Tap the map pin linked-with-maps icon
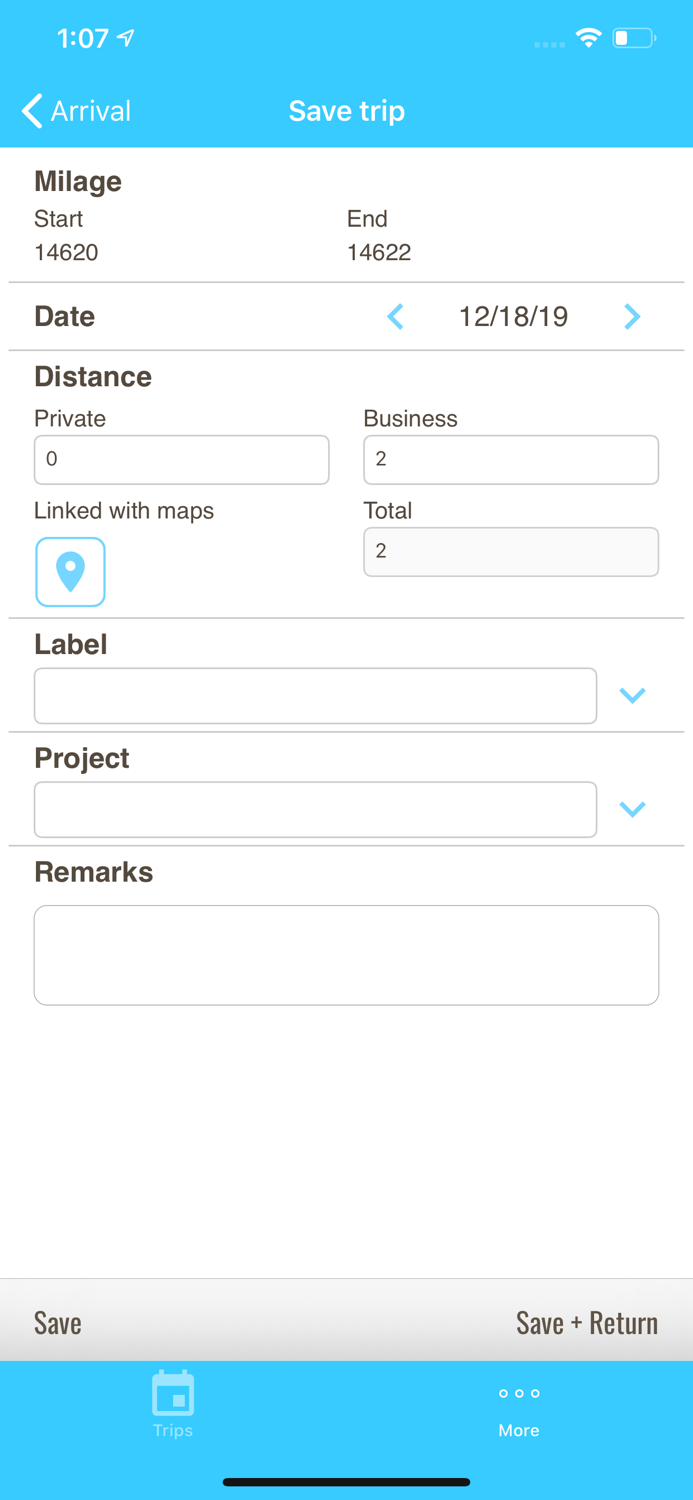The width and height of the screenshot is (693, 1500). (x=70, y=572)
